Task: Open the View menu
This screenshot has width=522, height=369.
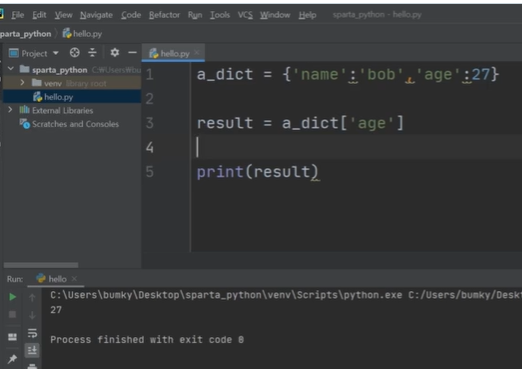Action: (63, 15)
